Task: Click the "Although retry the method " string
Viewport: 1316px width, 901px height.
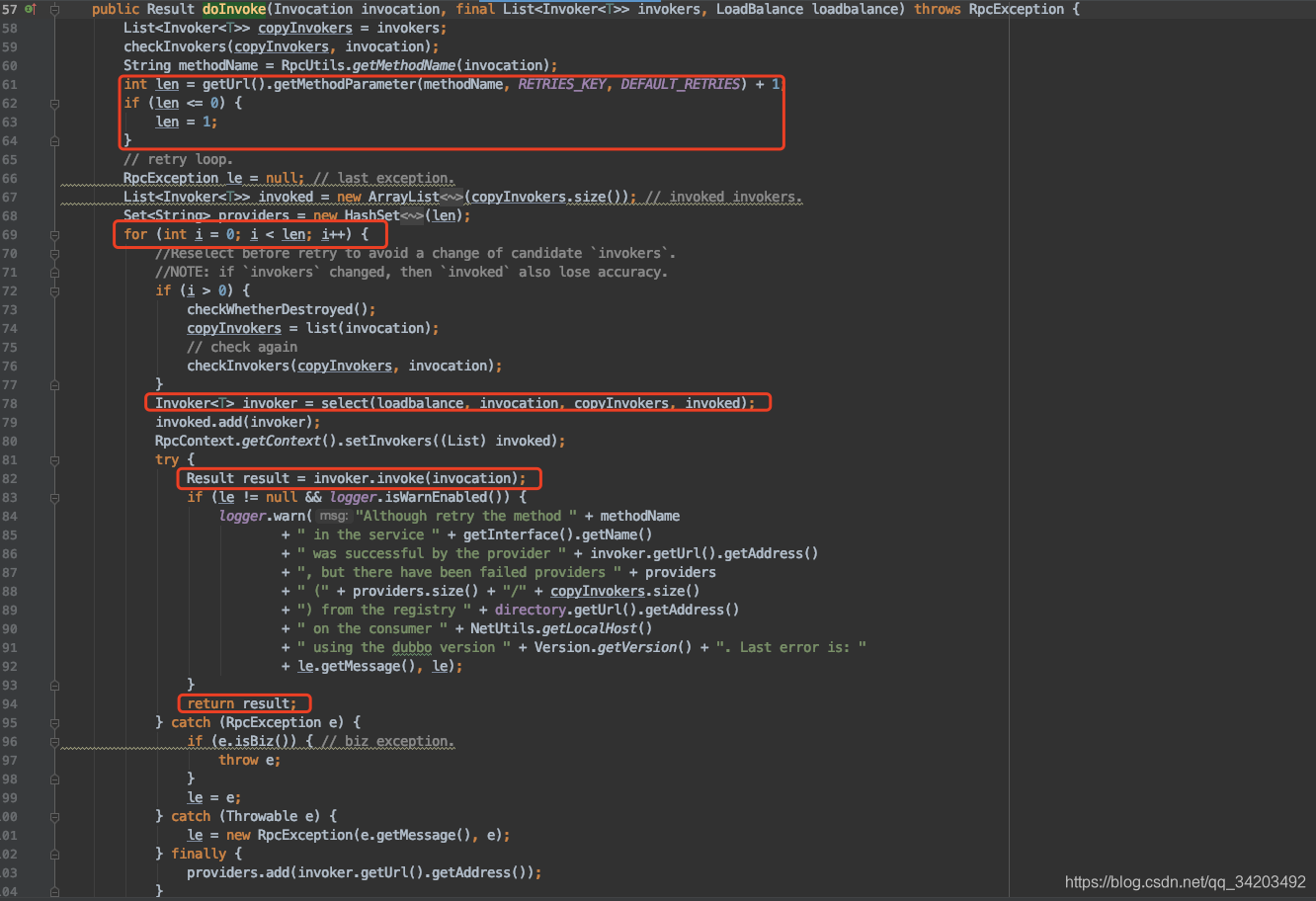Action: point(466,516)
